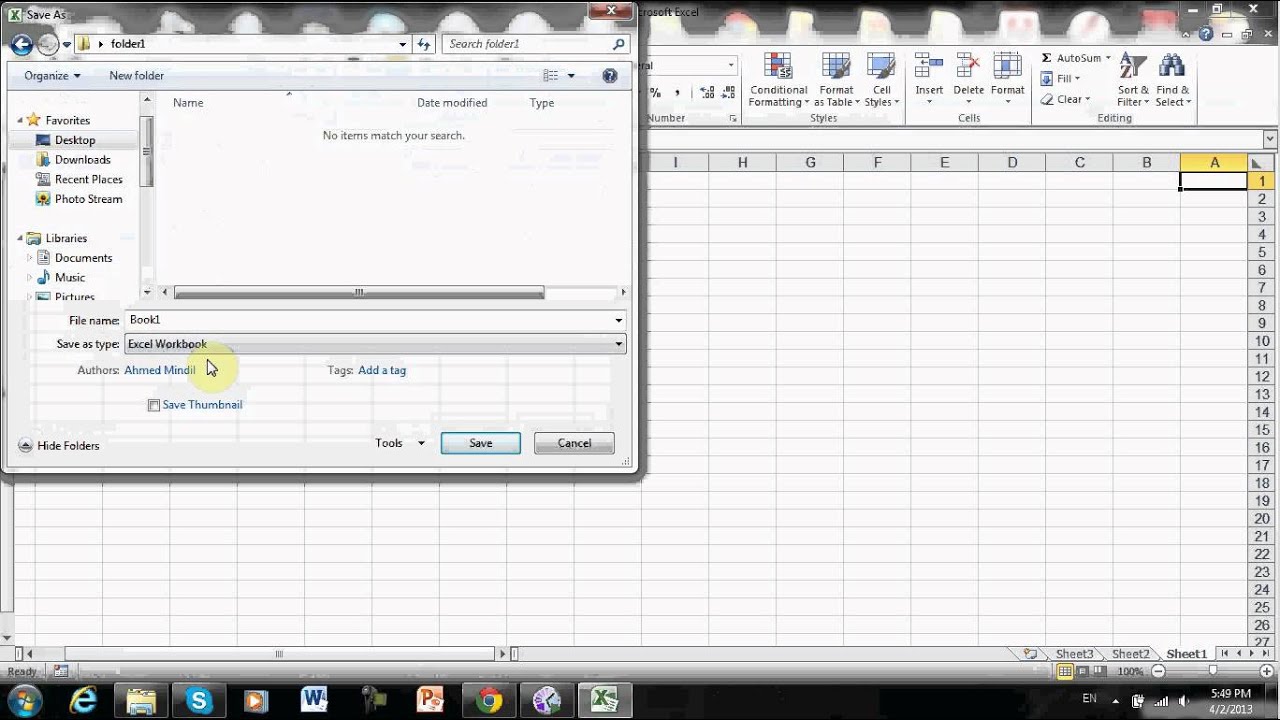Open PowerPoint from the taskbar
Image resolution: width=1280 pixels, height=720 pixels.
pos(430,700)
